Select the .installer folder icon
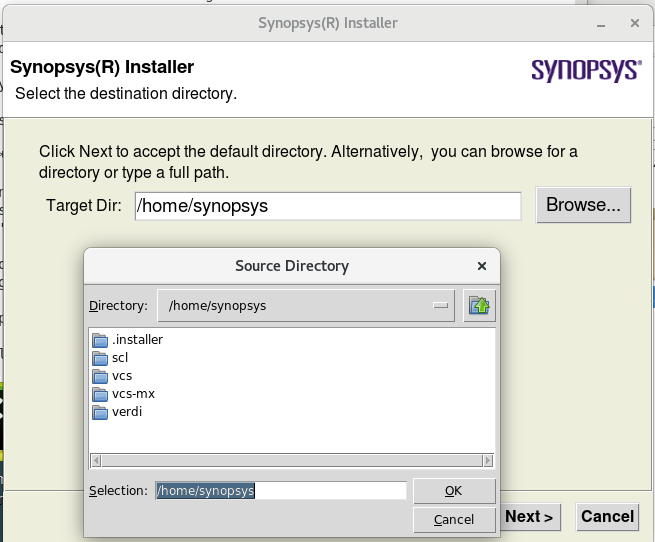This screenshot has height=542, width=655. tap(100, 340)
